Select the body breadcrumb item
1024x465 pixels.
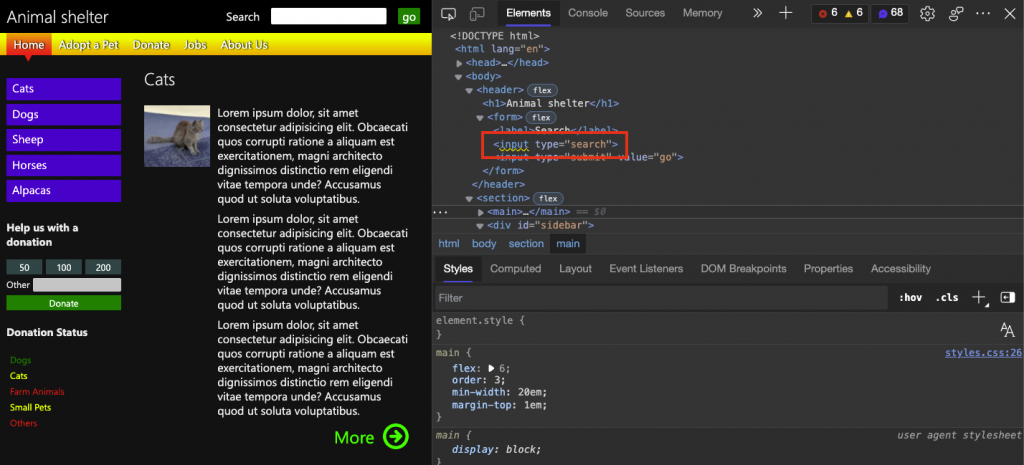[484, 244]
